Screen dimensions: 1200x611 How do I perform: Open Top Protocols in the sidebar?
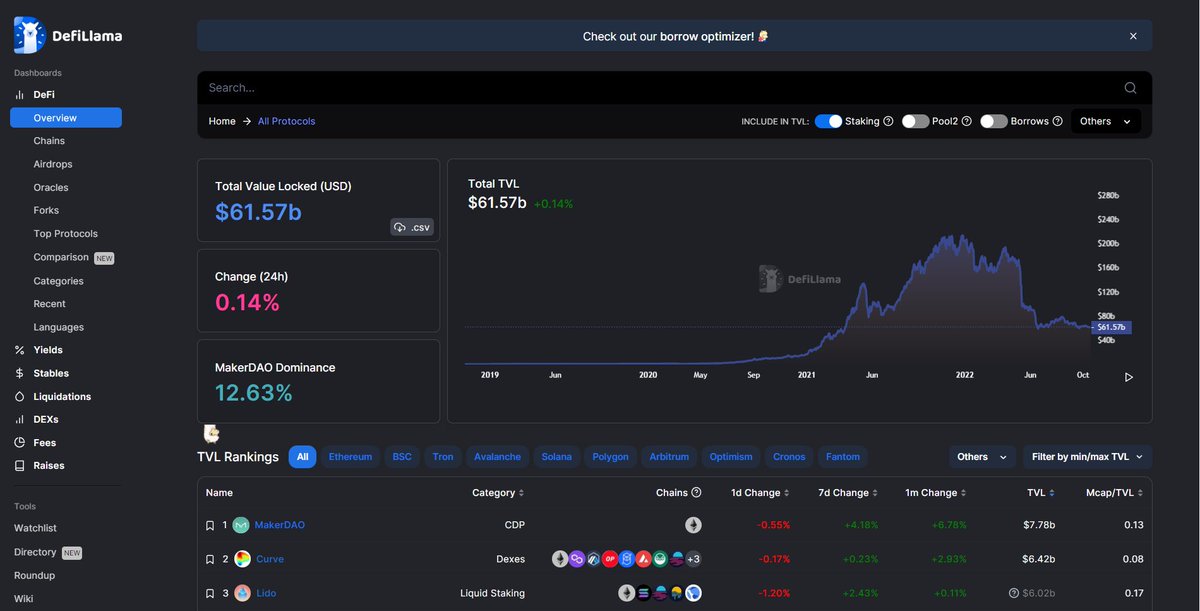coord(66,234)
